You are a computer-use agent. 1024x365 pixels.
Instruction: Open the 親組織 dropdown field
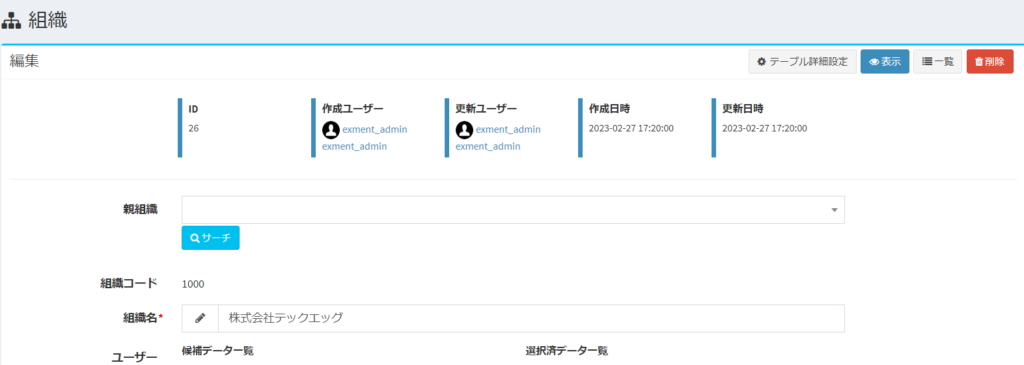(x=513, y=210)
